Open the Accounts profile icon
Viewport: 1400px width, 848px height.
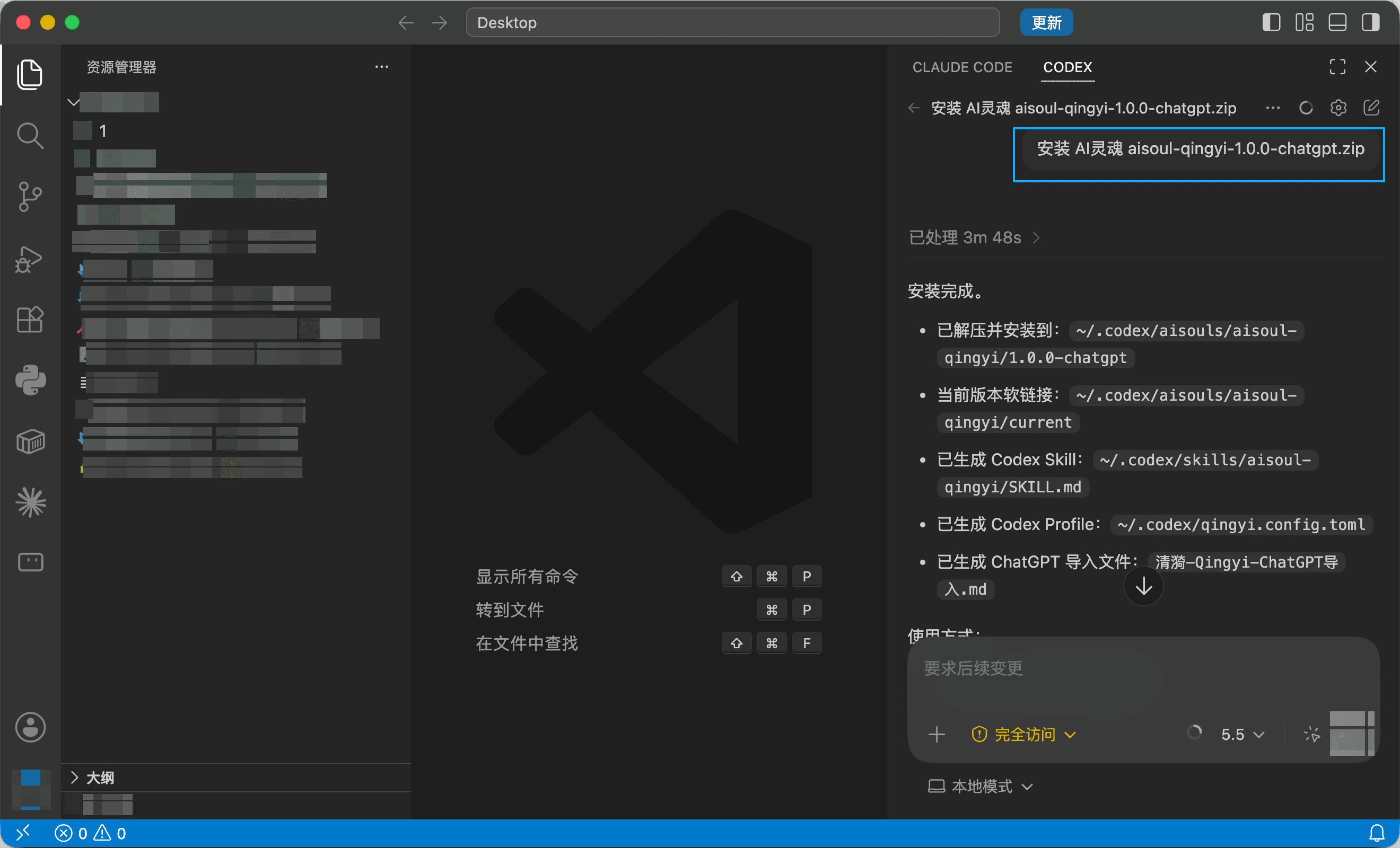(x=30, y=727)
